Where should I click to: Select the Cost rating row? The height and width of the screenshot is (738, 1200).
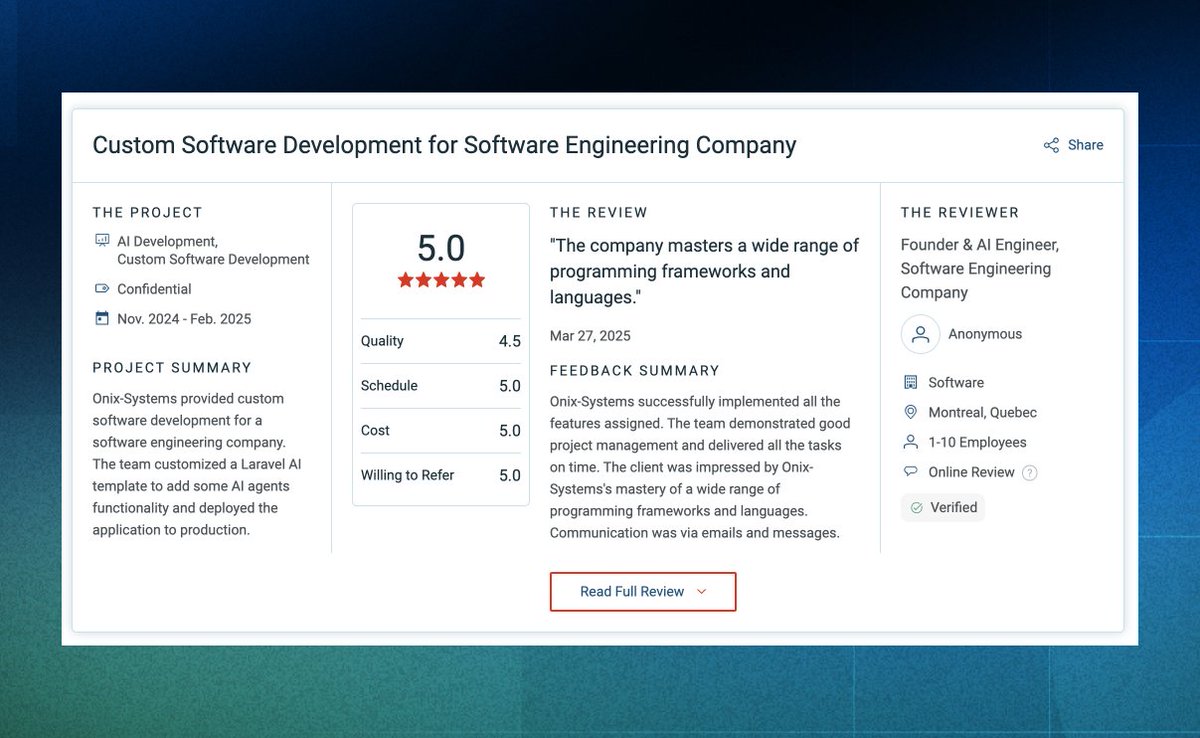click(441, 431)
